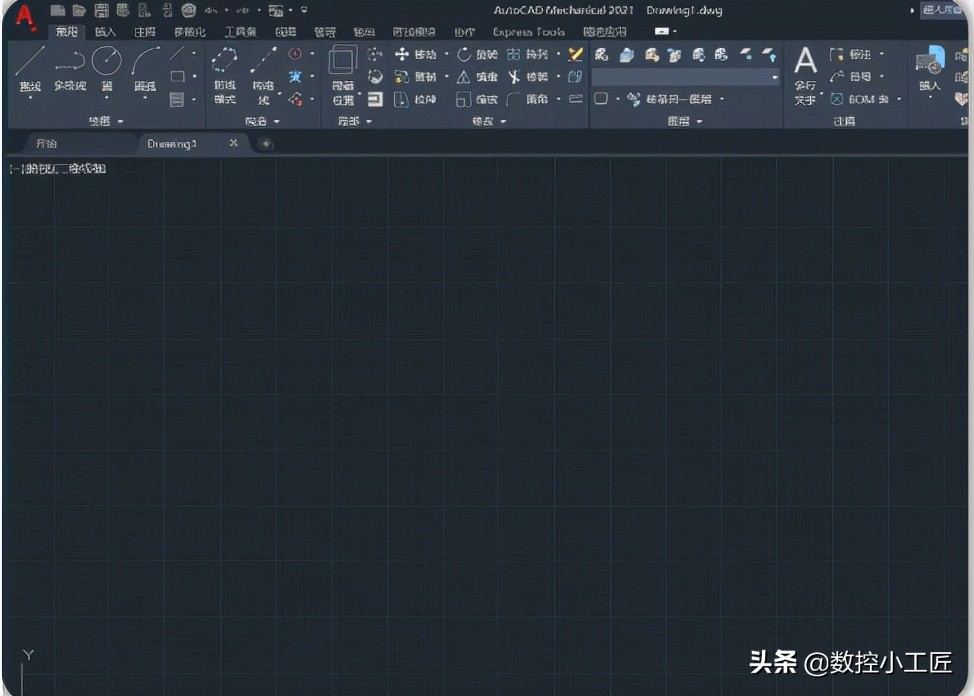Select the Array tool
Screen dimensions: 974x696
(x=528, y=55)
